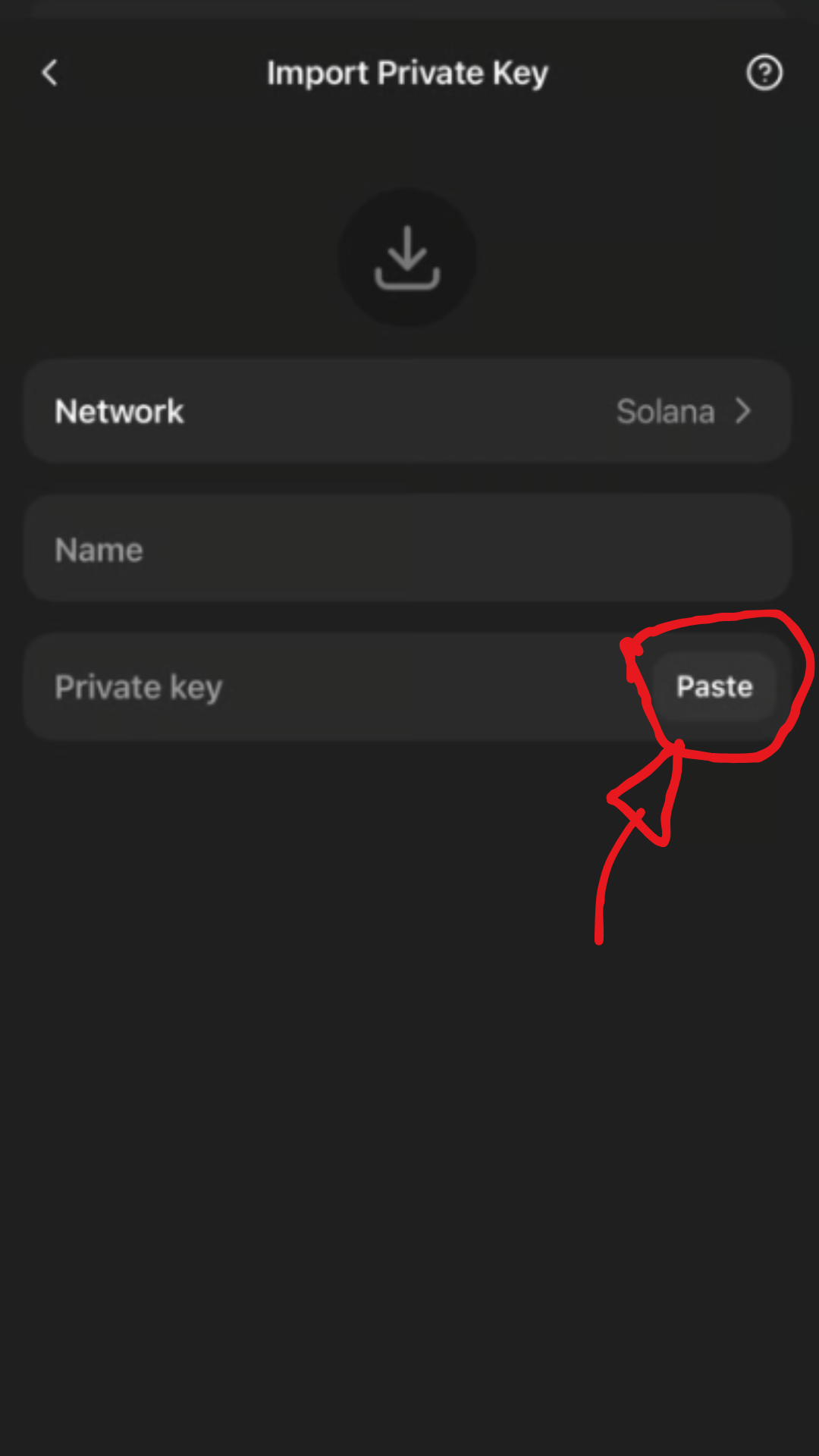Tap the back arrow icon
The width and height of the screenshot is (819, 1456).
[x=50, y=74]
